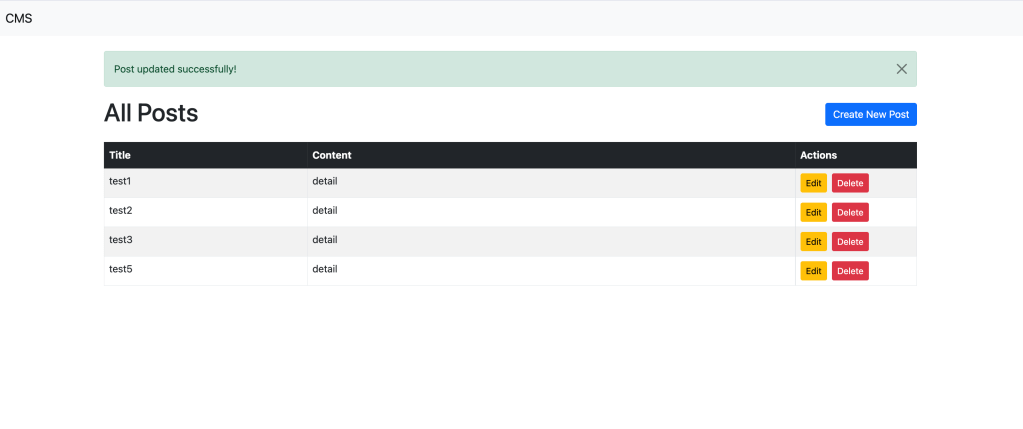
Task: Click the test3 title text
Action: pyautogui.click(x=120, y=240)
